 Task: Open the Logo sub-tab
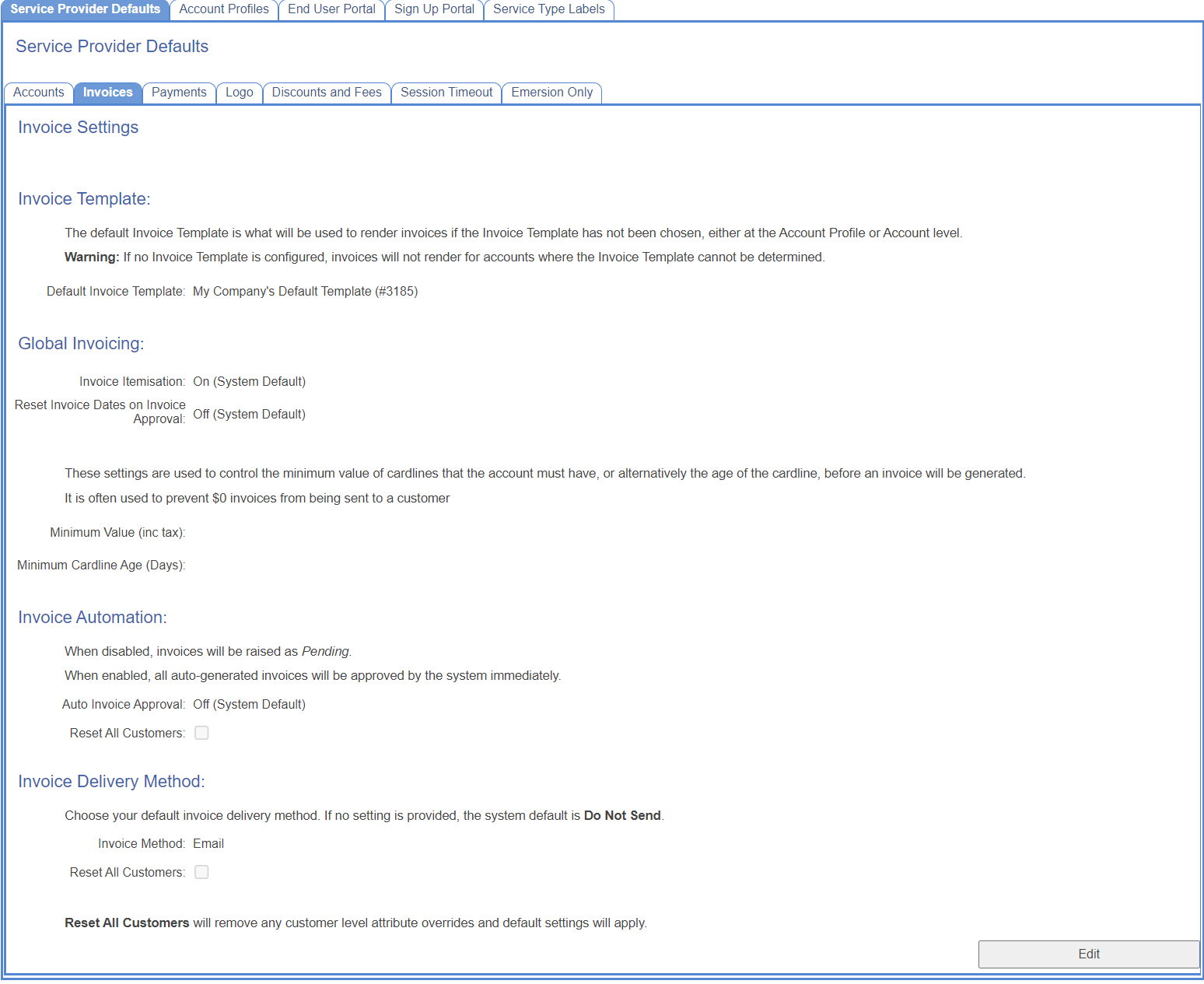[x=239, y=93]
